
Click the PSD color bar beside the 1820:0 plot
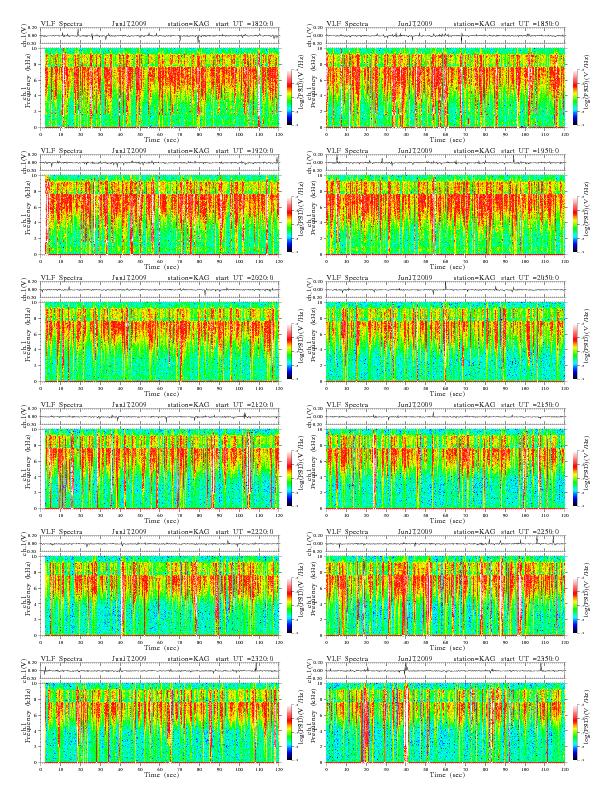(x=289, y=97)
